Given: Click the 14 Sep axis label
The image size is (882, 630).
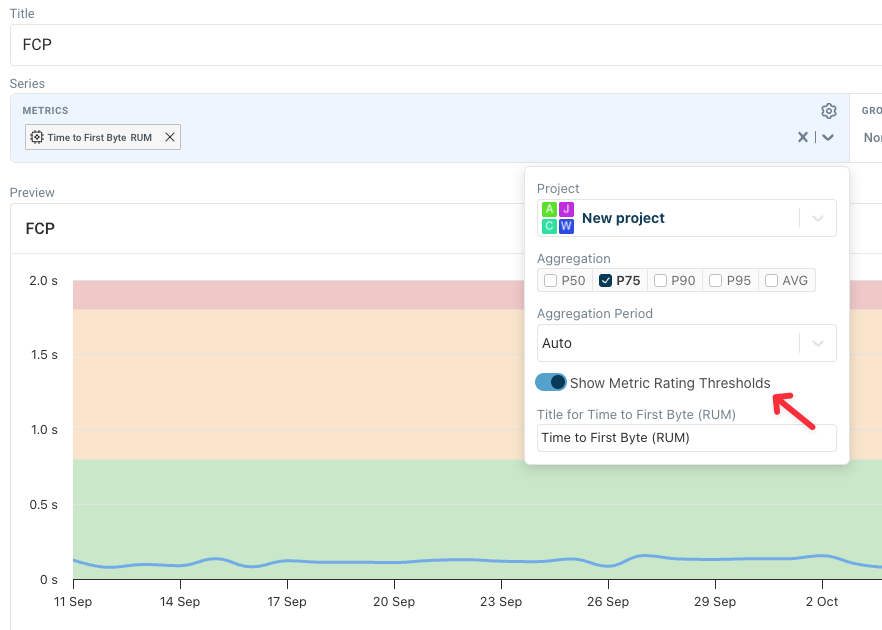Looking at the screenshot, I should [180, 602].
